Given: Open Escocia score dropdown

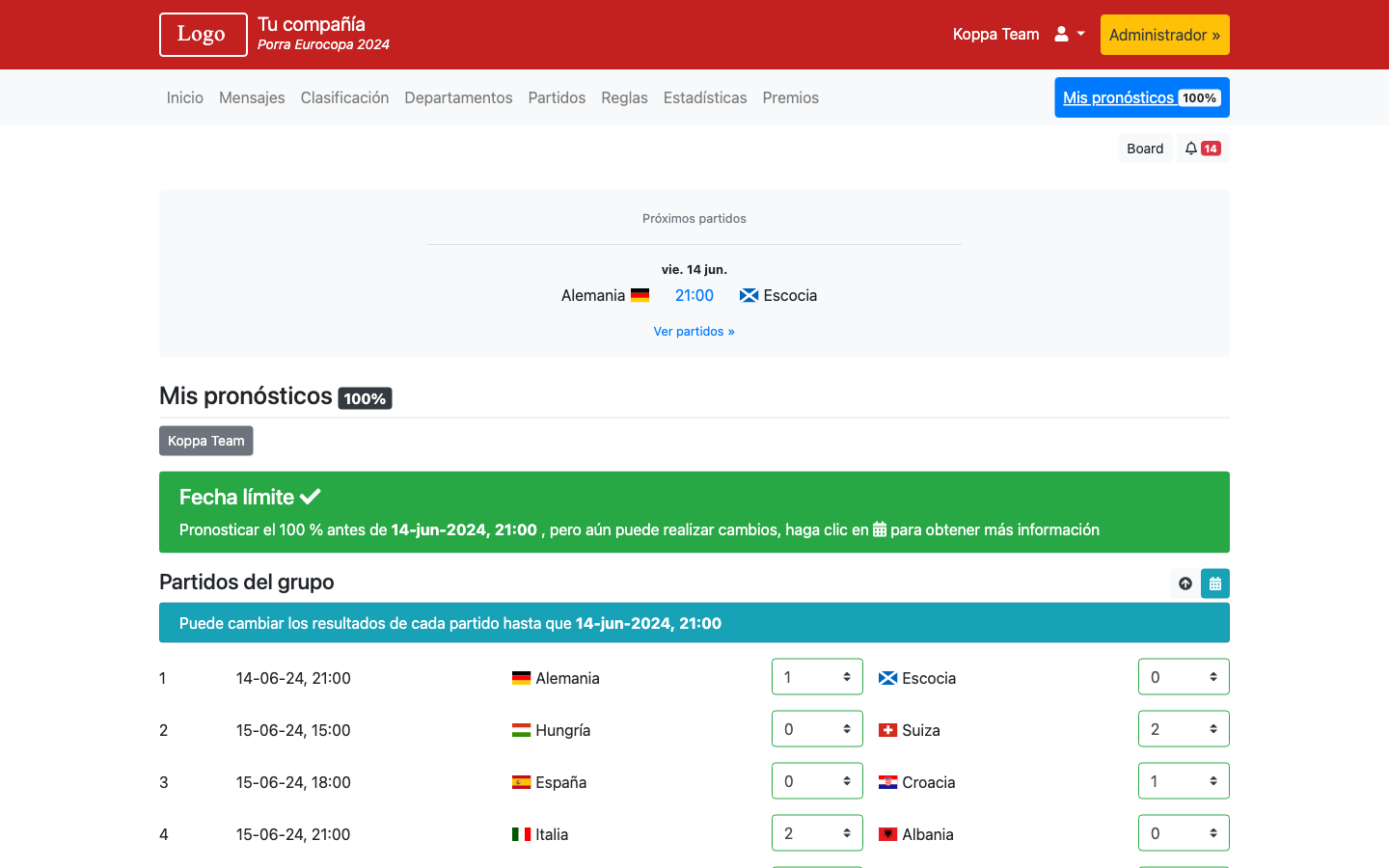Looking at the screenshot, I should click(x=1184, y=677).
